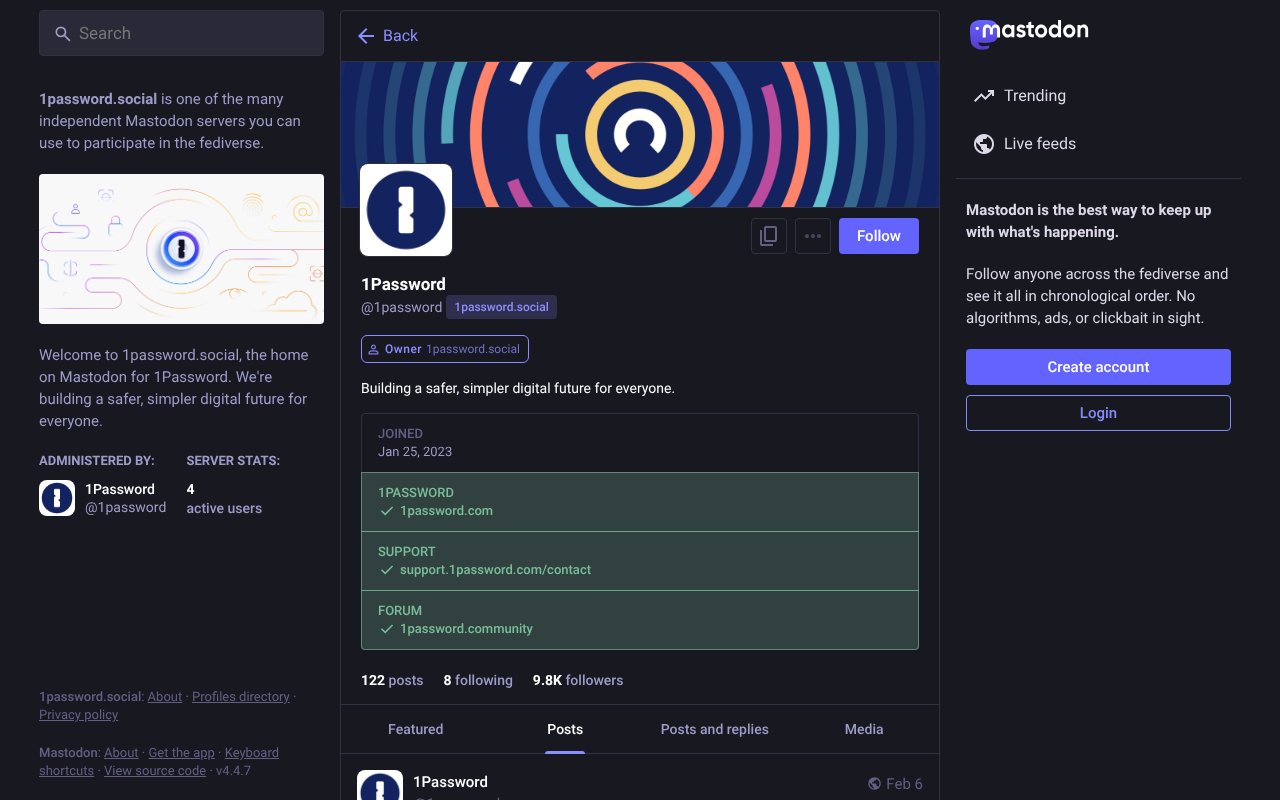Switch to the Featured tab

(x=415, y=729)
